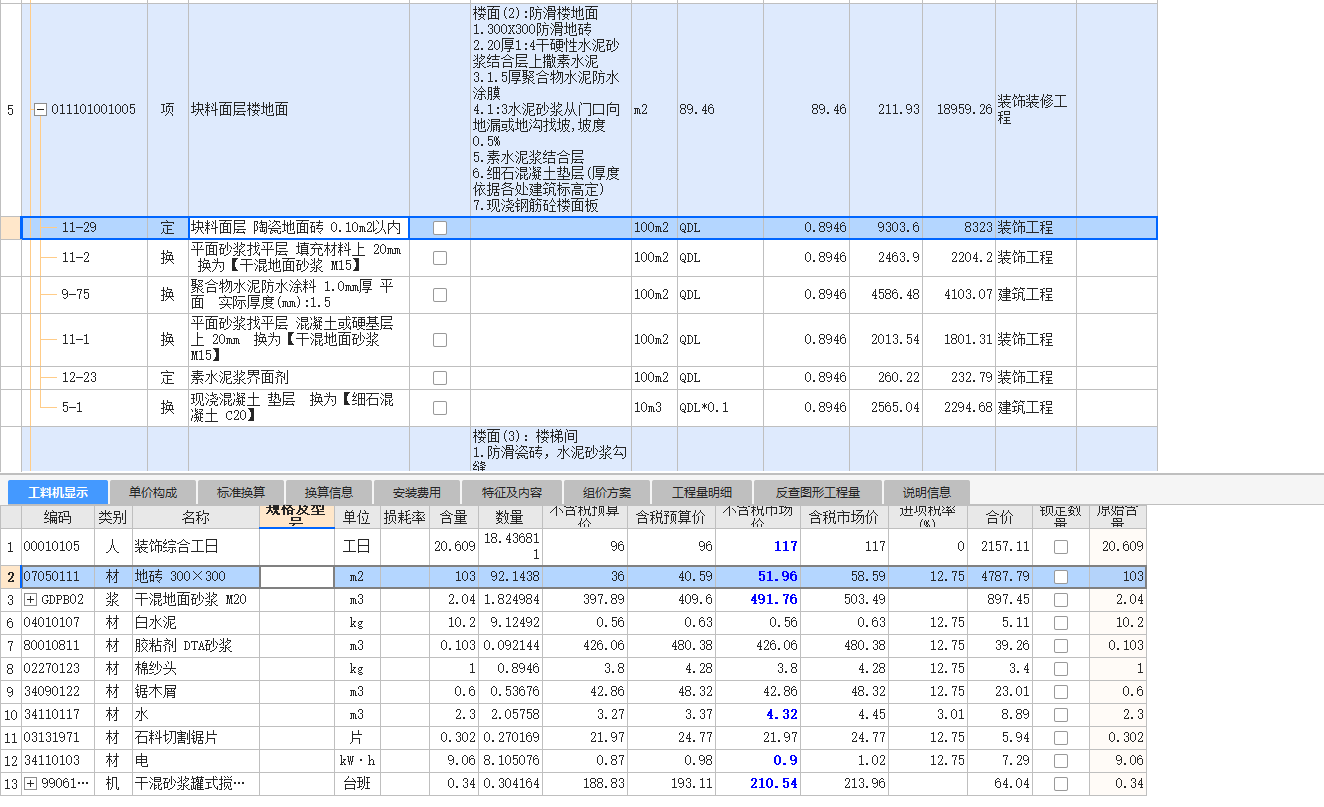Click the 楼面(2):防滑楼地面 feature description cell
Viewport: 1324px width, 807px height.
click(x=550, y=110)
